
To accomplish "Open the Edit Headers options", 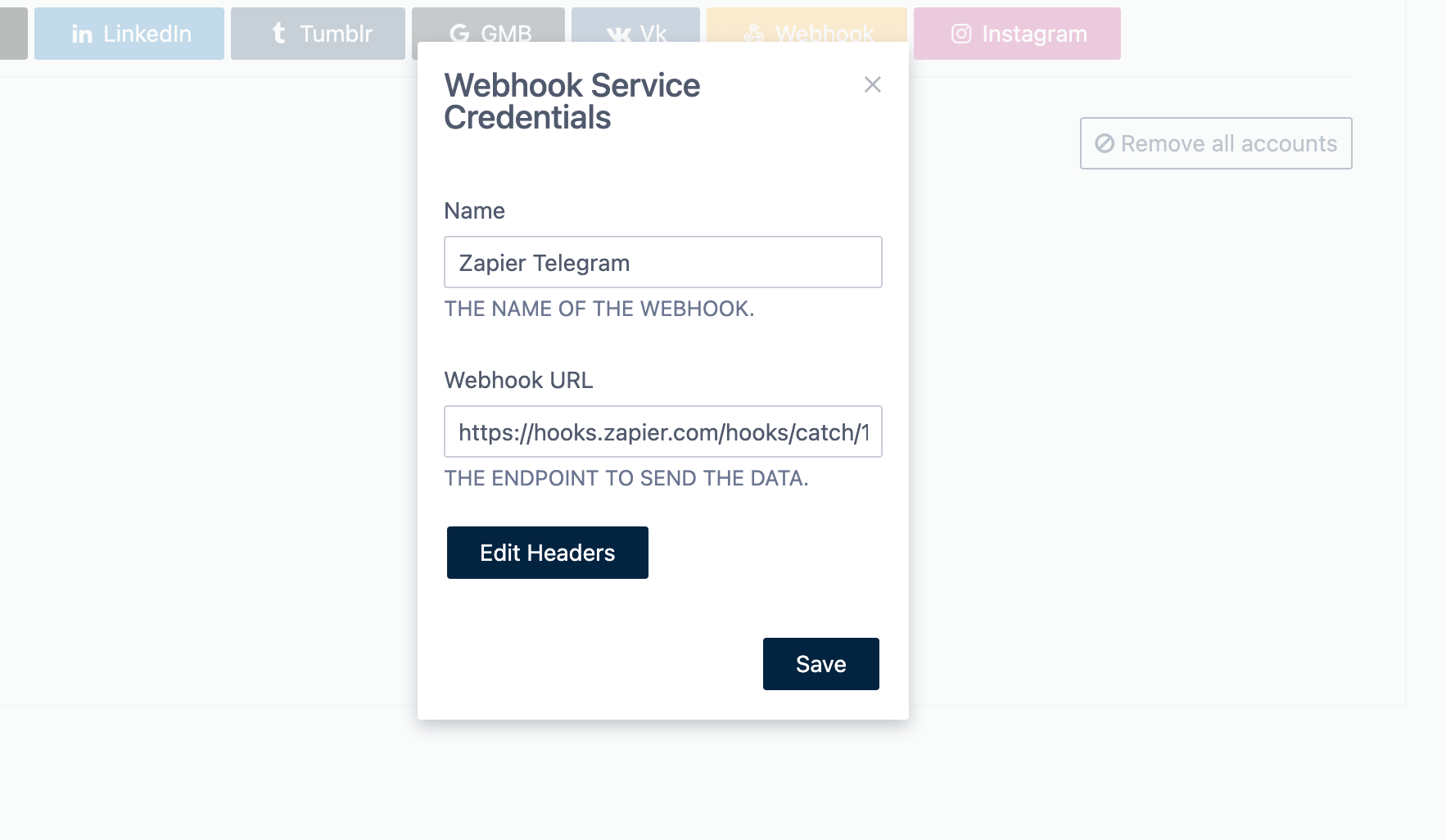I will pyautogui.click(x=547, y=553).
